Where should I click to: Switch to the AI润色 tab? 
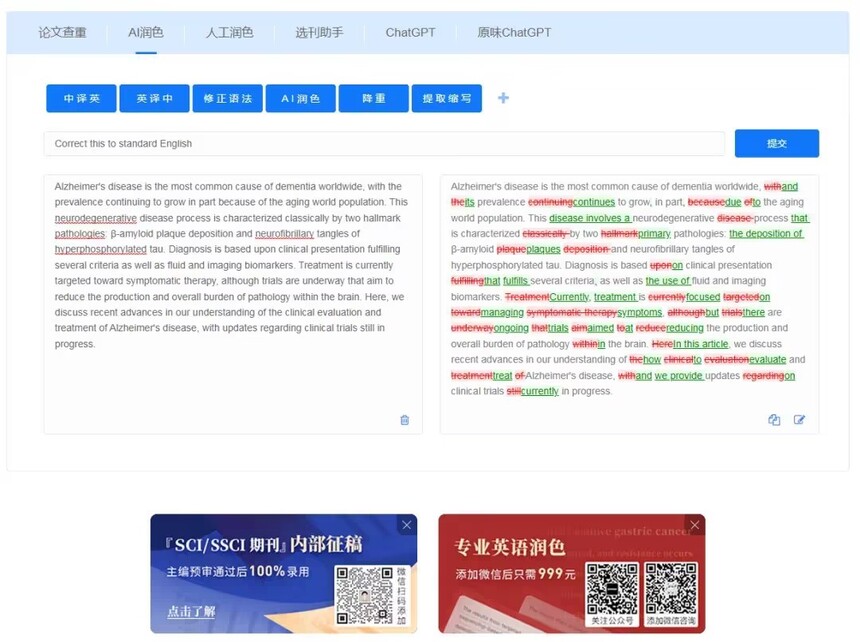point(145,33)
